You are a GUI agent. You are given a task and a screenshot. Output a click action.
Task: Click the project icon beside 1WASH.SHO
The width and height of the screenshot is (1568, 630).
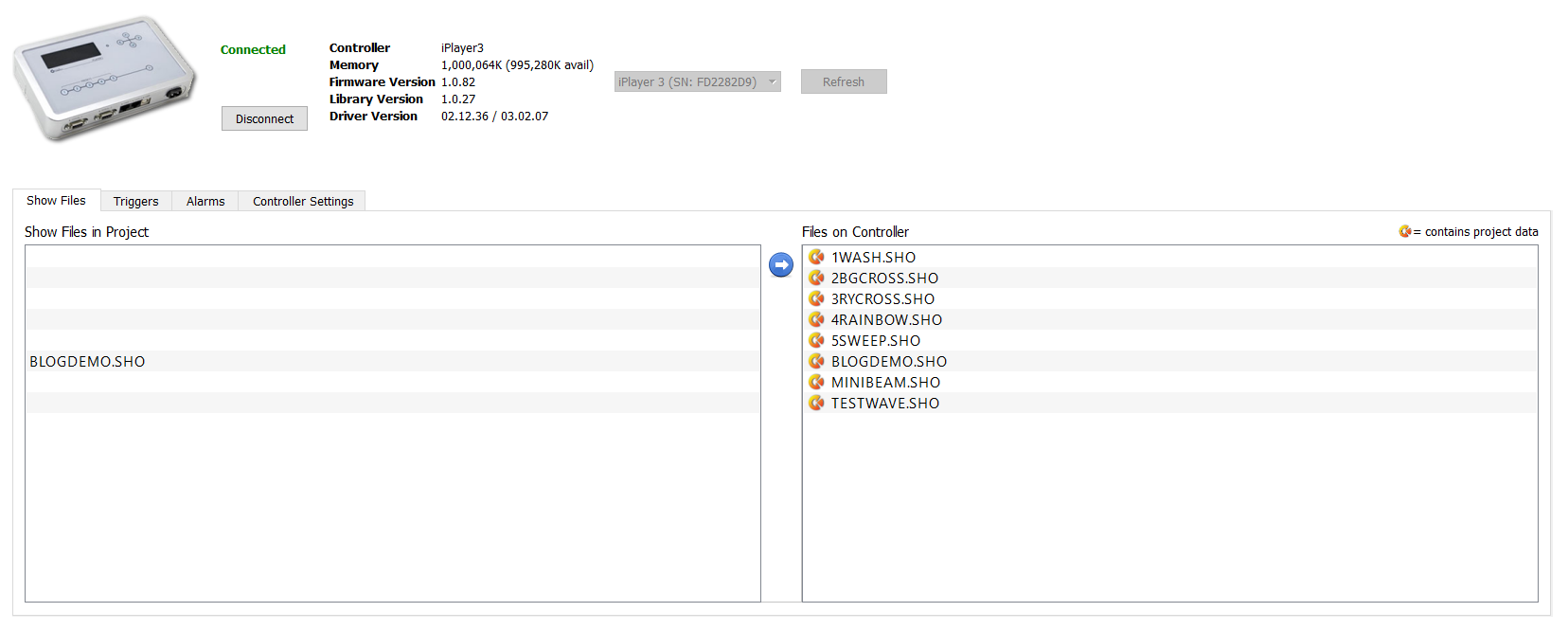point(816,257)
